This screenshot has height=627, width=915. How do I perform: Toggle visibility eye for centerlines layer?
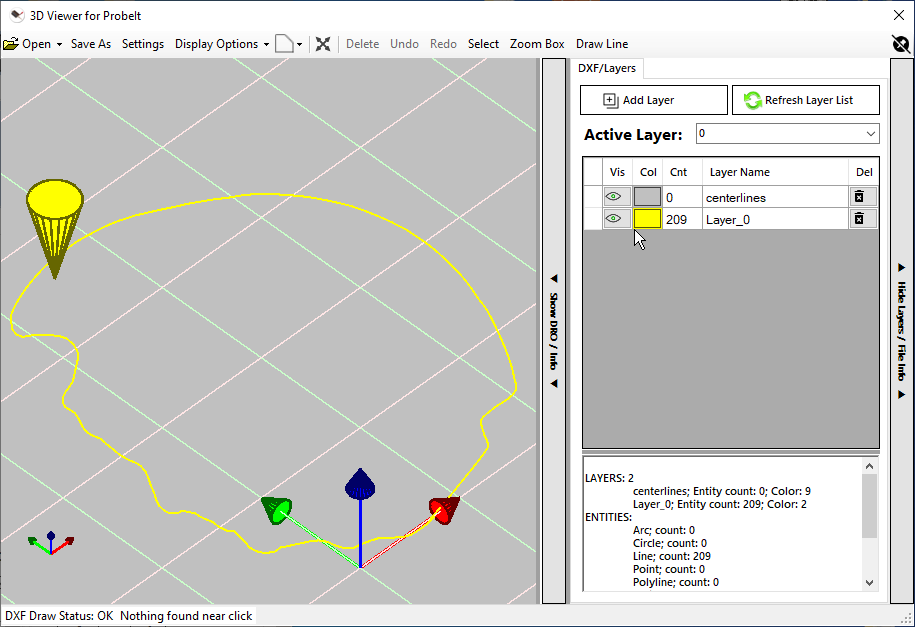(x=613, y=197)
